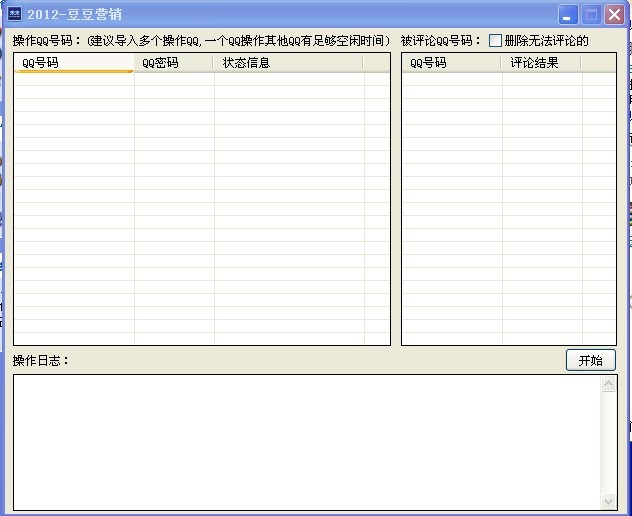Click inside the 操作日志 text area

(307, 443)
